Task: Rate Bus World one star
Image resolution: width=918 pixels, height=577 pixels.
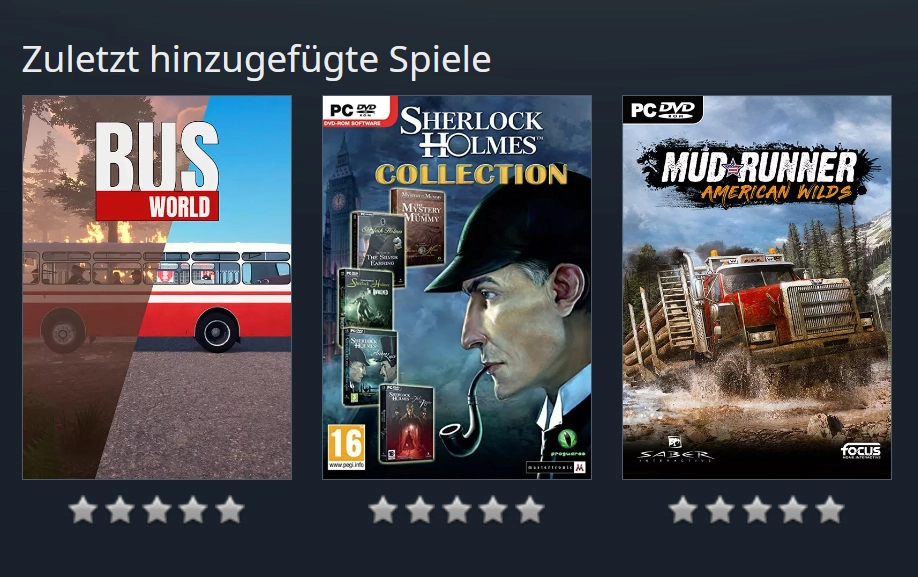Action: click(83, 510)
